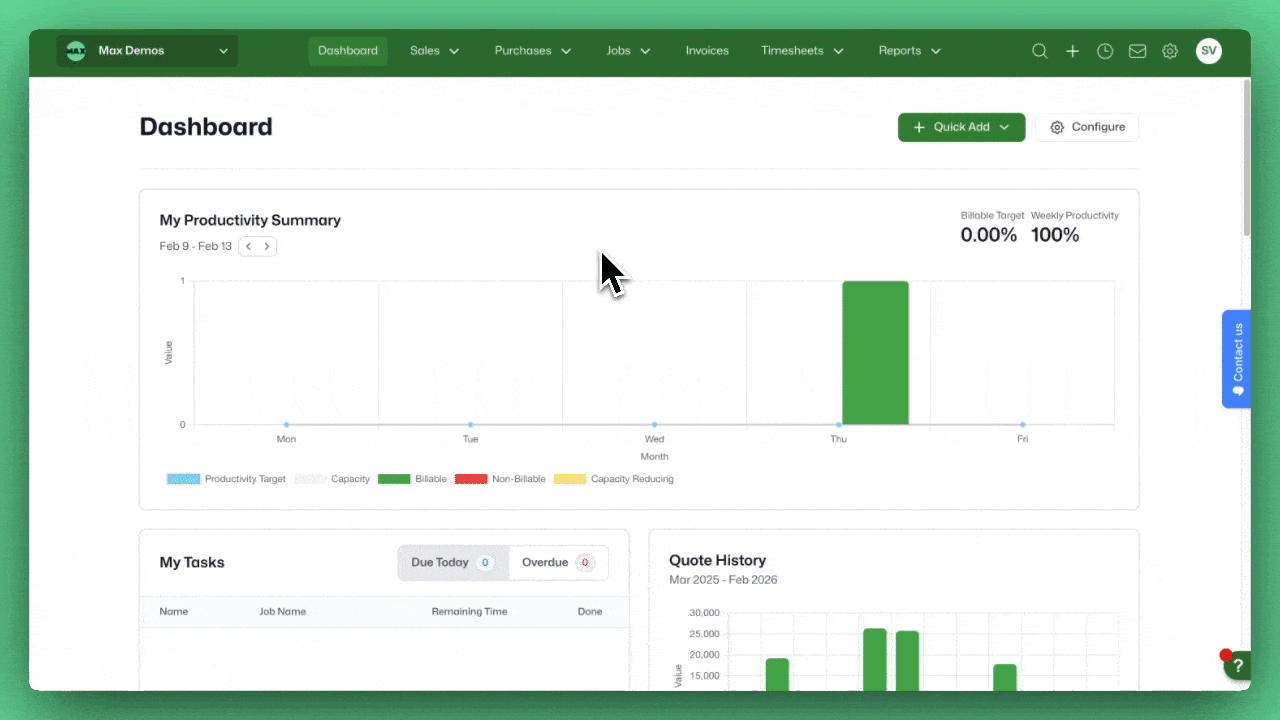
Task: Toggle the Billable legend series
Action: pos(412,479)
